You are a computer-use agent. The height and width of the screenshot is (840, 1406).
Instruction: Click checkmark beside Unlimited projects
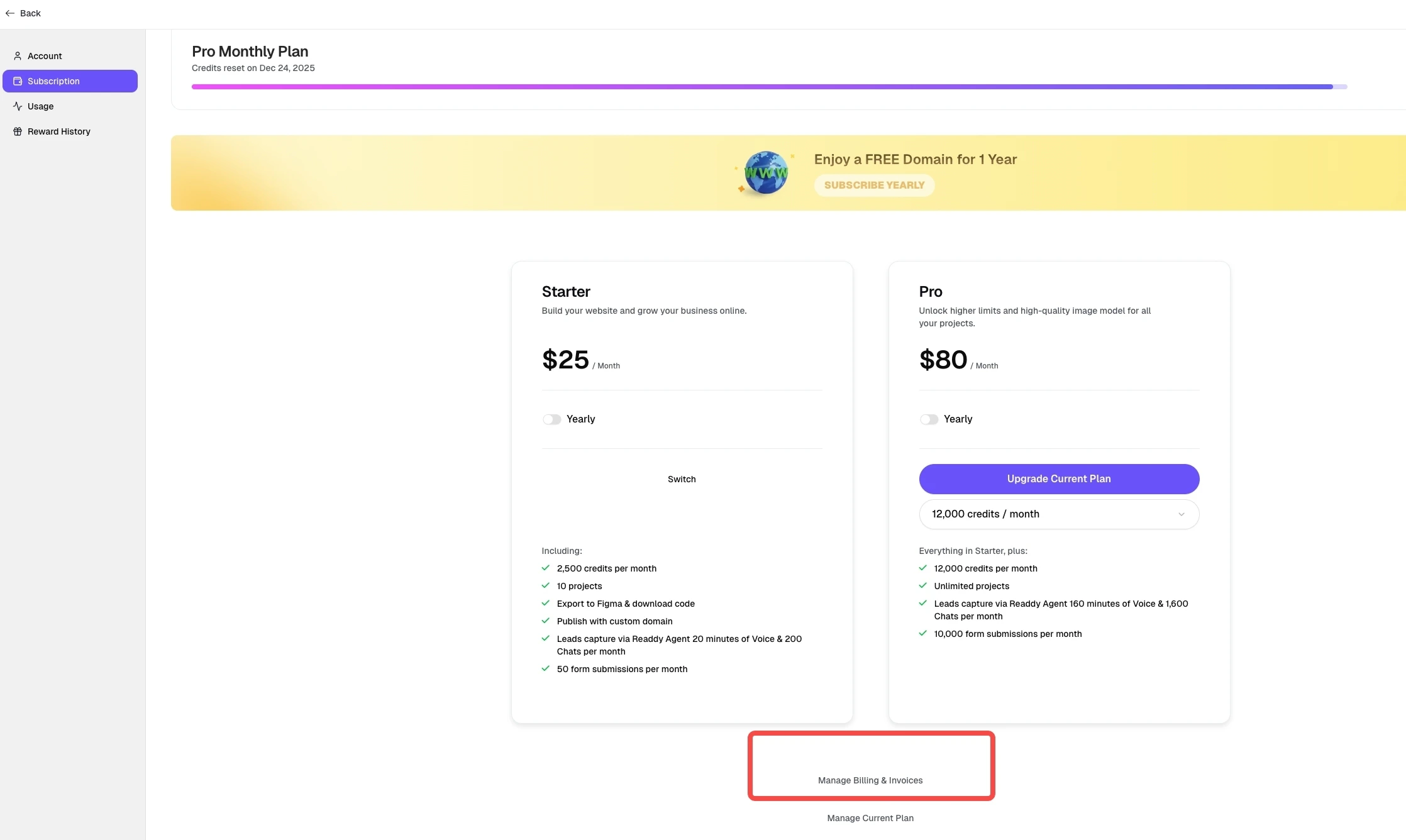(922, 585)
